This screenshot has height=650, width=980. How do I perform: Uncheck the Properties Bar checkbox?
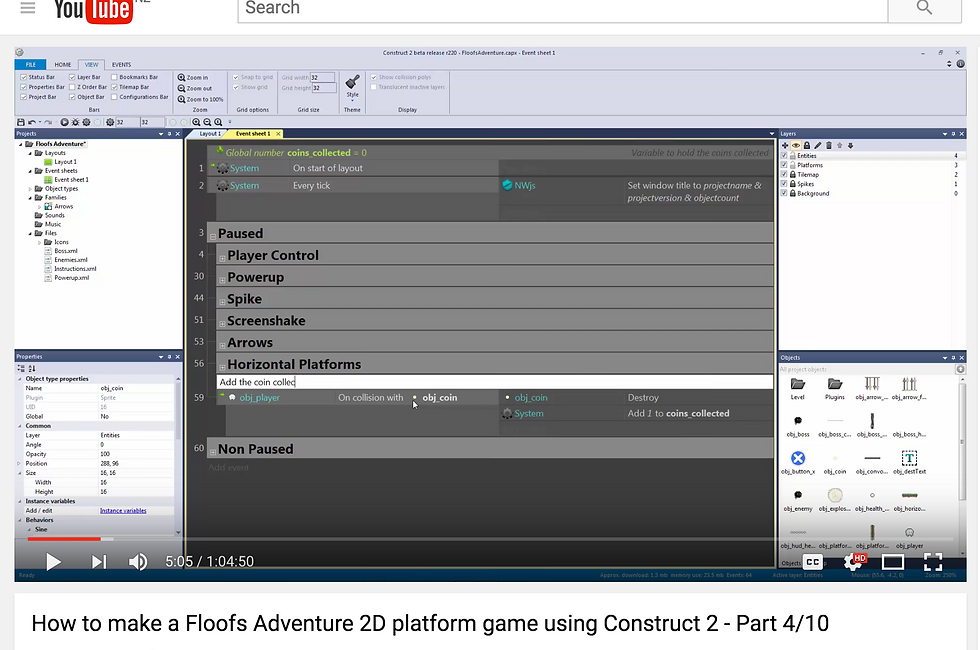pos(24,88)
